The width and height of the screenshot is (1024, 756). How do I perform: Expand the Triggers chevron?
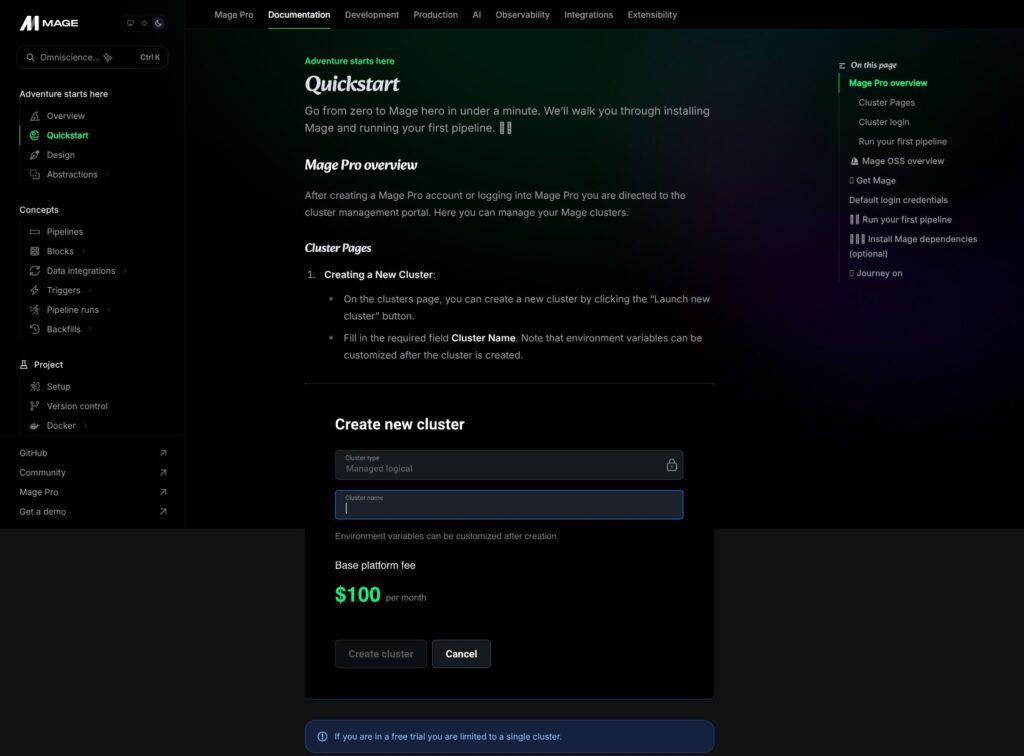click(x=90, y=291)
